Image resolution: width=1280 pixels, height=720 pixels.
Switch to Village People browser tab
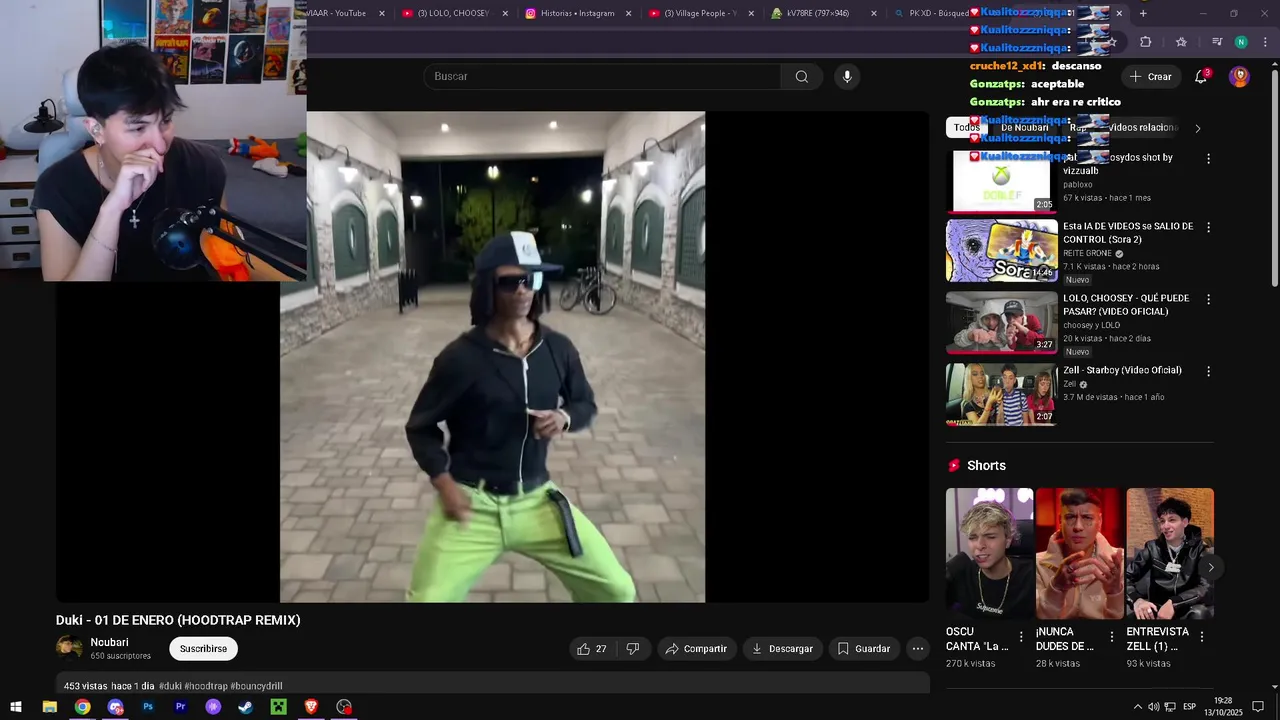tap(700, 13)
